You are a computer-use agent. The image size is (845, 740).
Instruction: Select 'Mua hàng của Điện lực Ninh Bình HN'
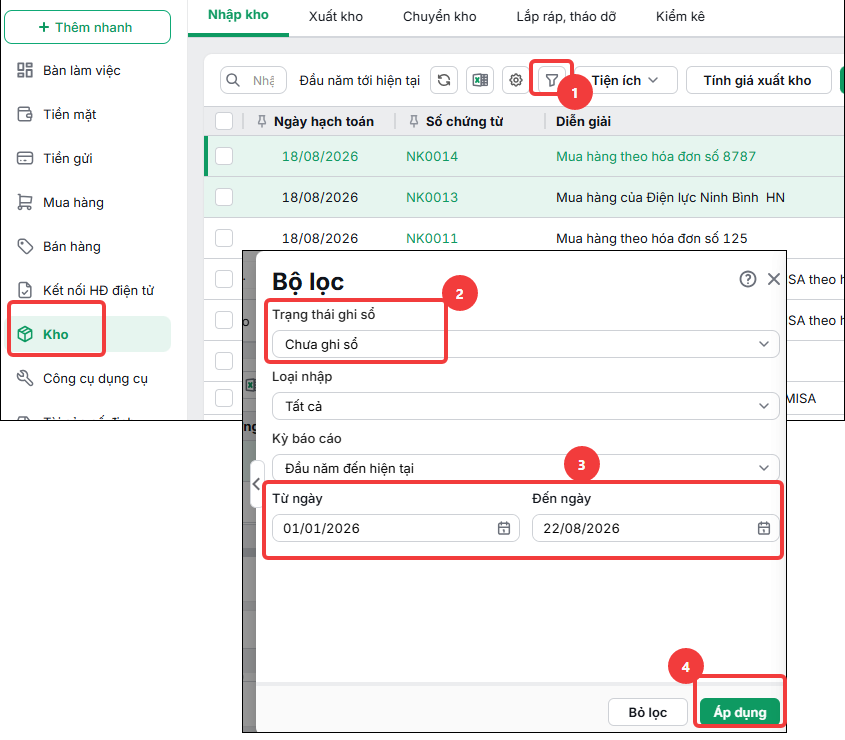point(670,197)
